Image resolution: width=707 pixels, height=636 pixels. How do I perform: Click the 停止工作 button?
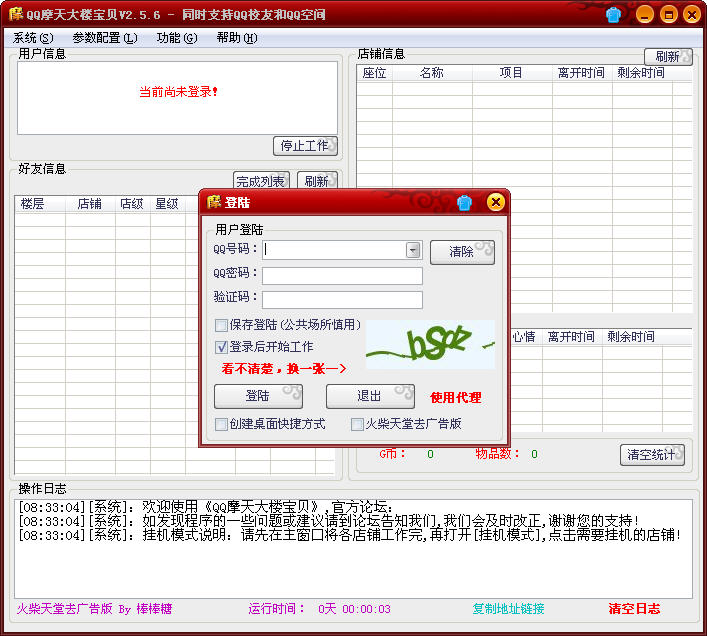point(305,146)
